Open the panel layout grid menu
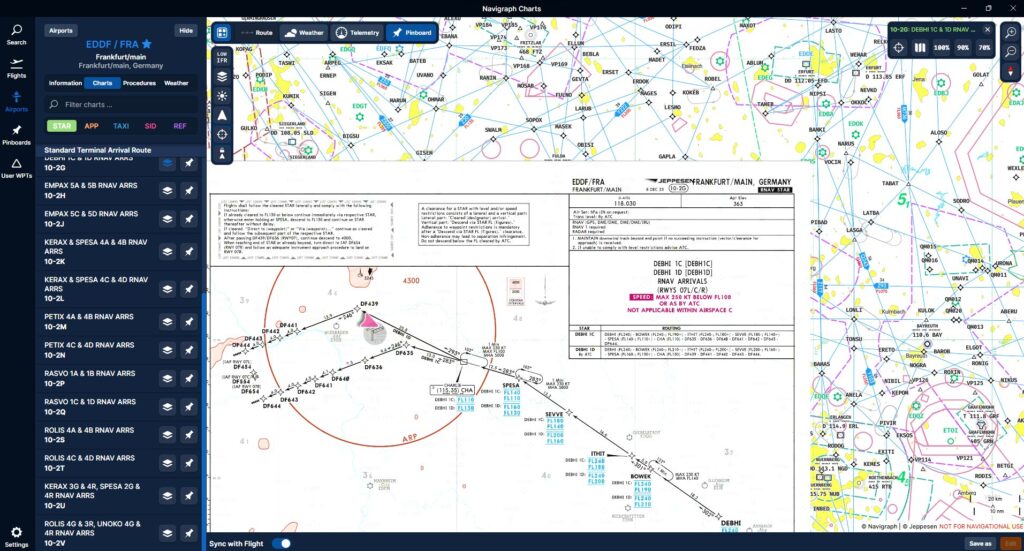 (222, 32)
